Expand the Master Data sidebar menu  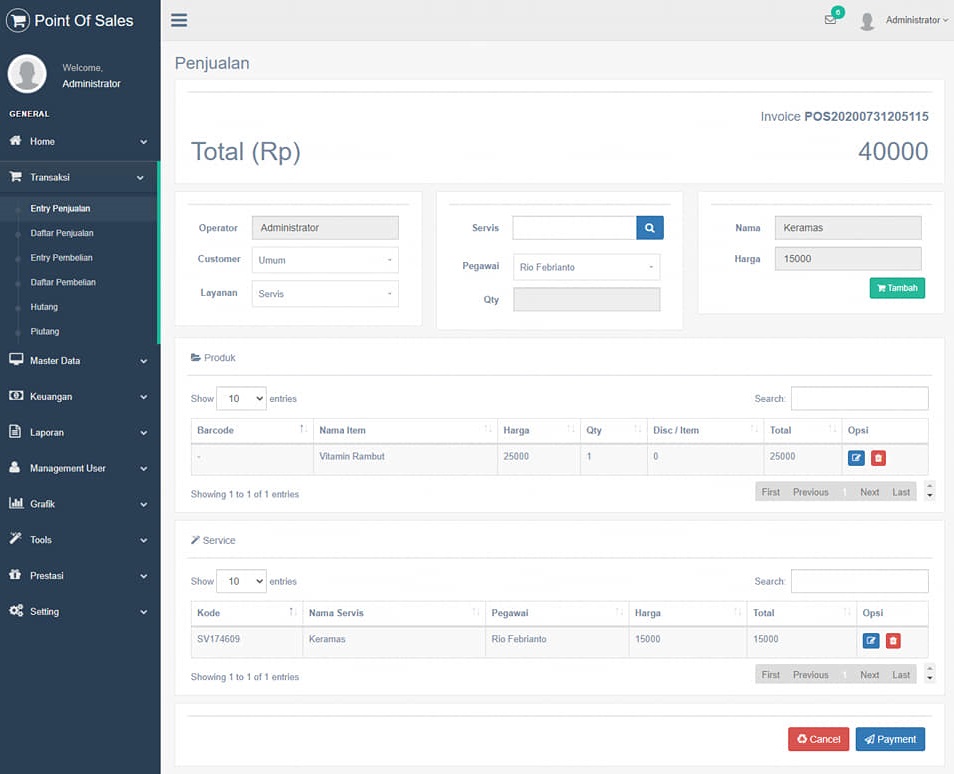coord(79,361)
